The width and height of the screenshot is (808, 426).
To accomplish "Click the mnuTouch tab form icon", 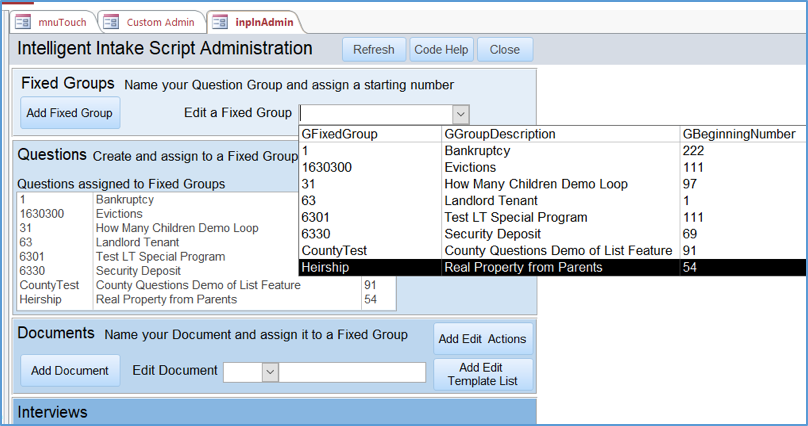I will click(23, 21).
